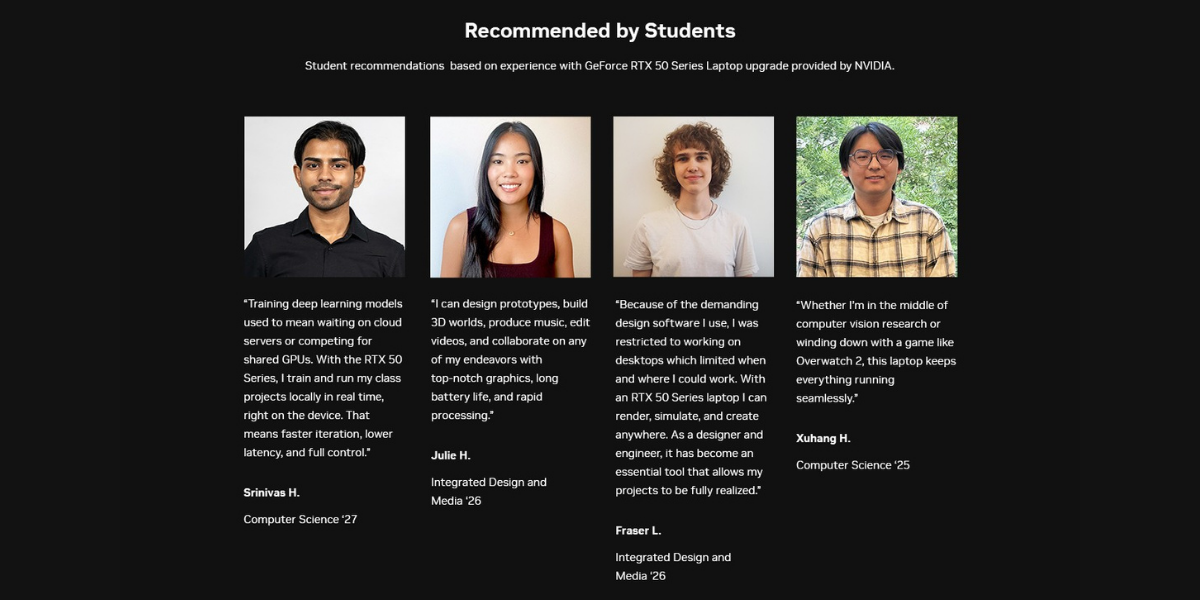1200x600 pixels.
Task: Click Srinivas's 'Computer Science '27' label
Action: coord(300,520)
